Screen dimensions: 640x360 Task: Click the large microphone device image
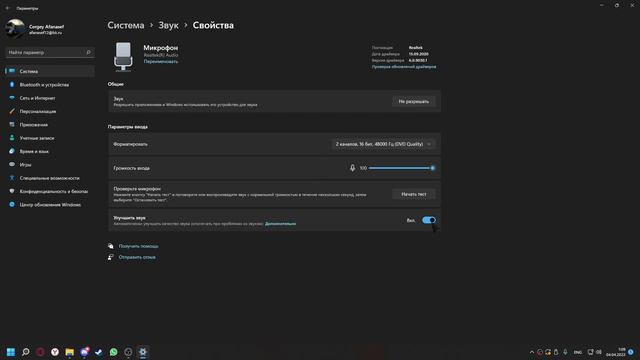click(123, 56)
